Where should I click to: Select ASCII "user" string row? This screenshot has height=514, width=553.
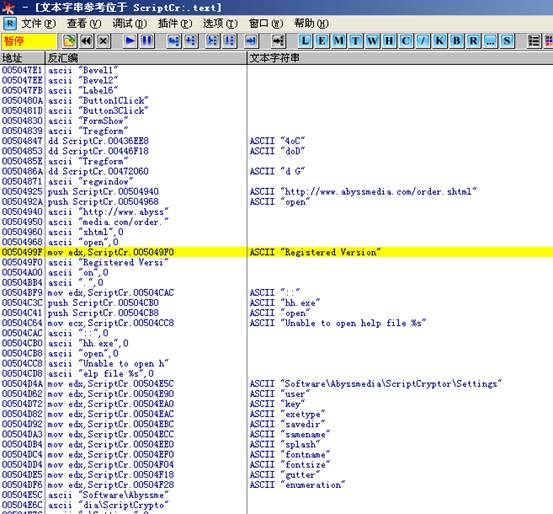click(x=276, y=394)
